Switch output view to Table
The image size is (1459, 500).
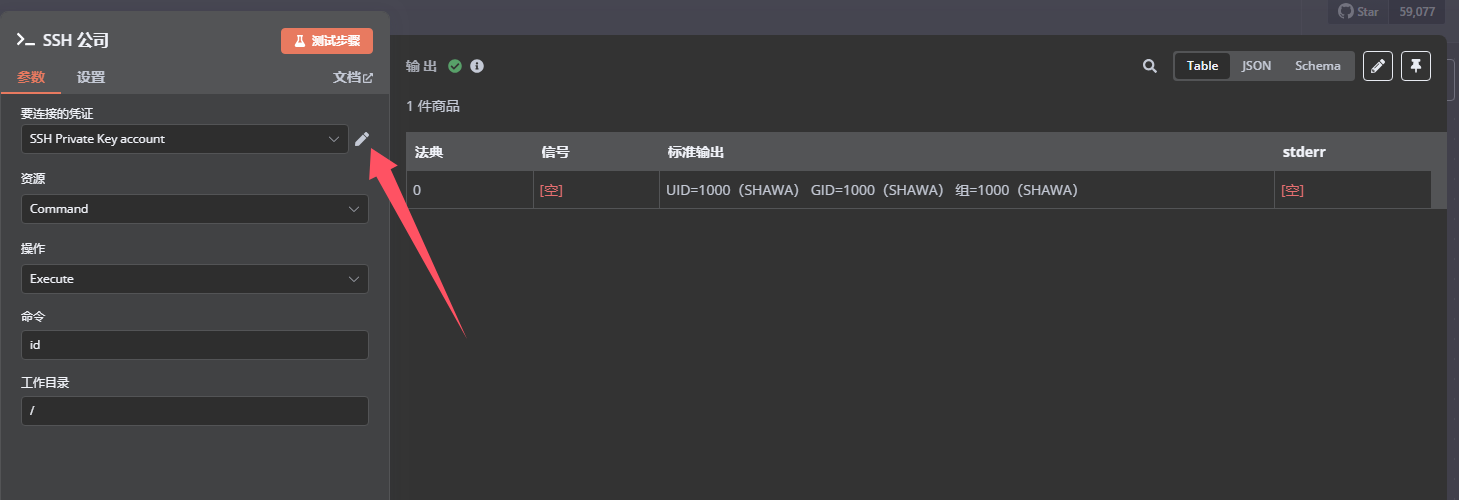(x=1202, y=66)
